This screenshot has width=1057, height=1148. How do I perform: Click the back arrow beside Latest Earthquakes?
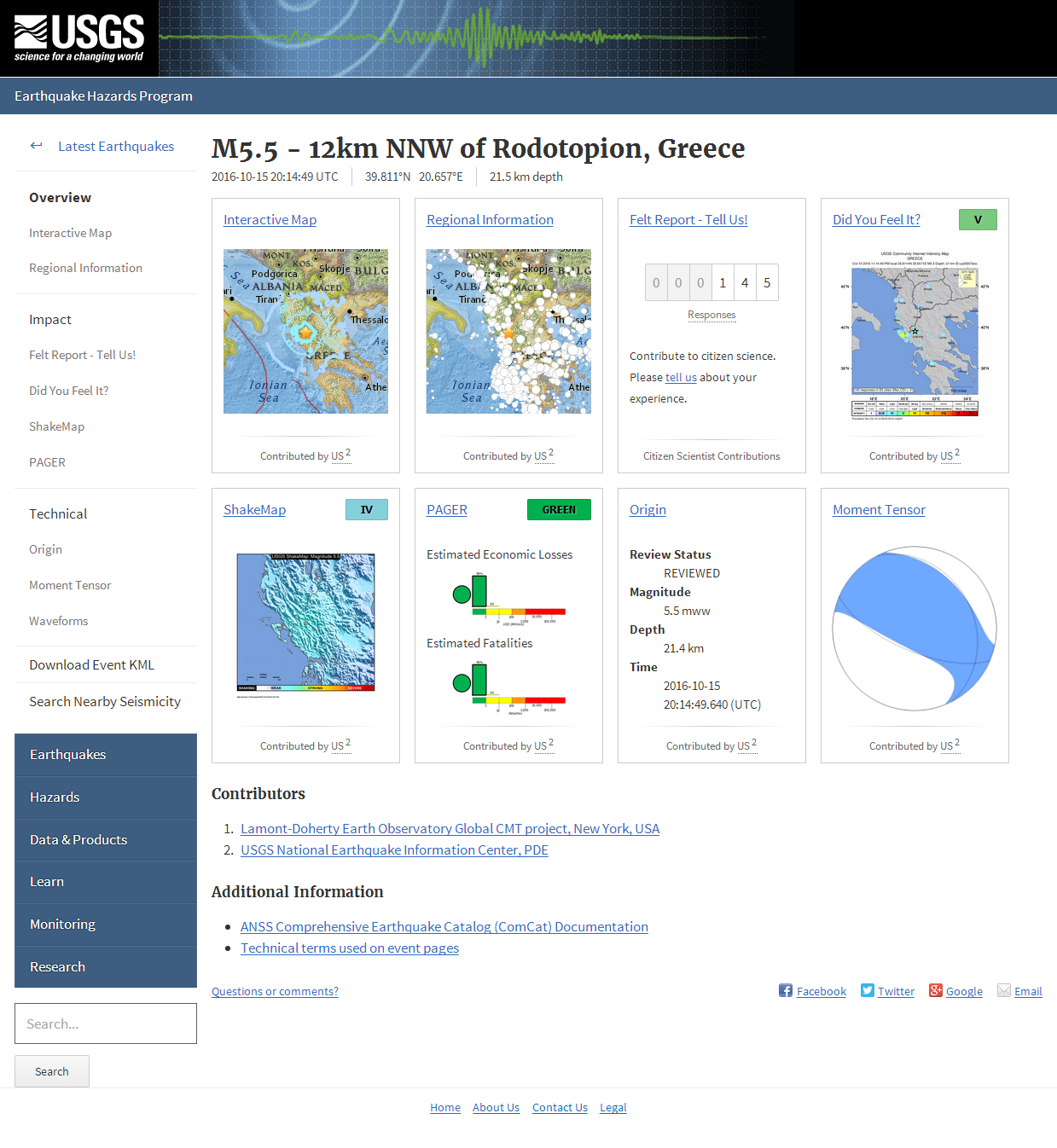tap(36, 145)
